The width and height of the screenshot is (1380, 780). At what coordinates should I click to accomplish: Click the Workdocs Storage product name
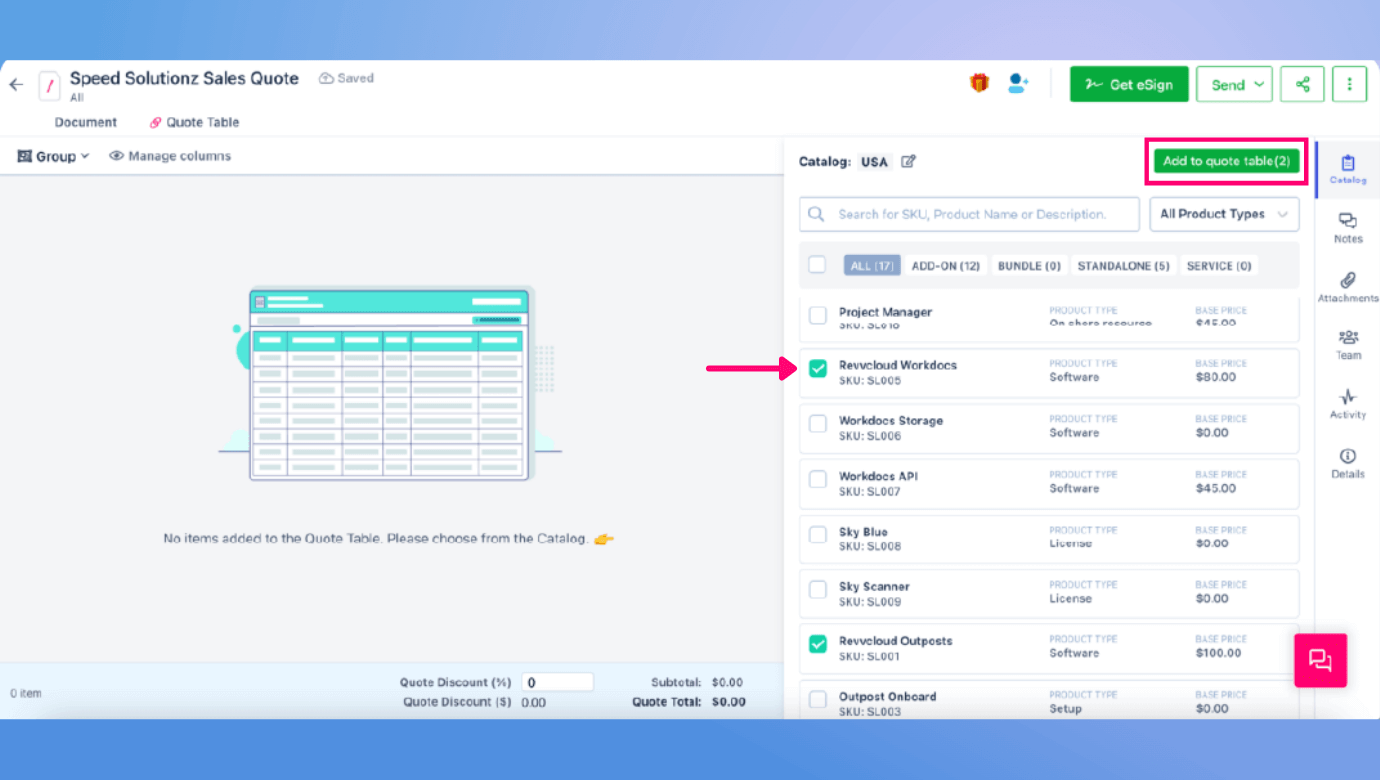point(891,421)
